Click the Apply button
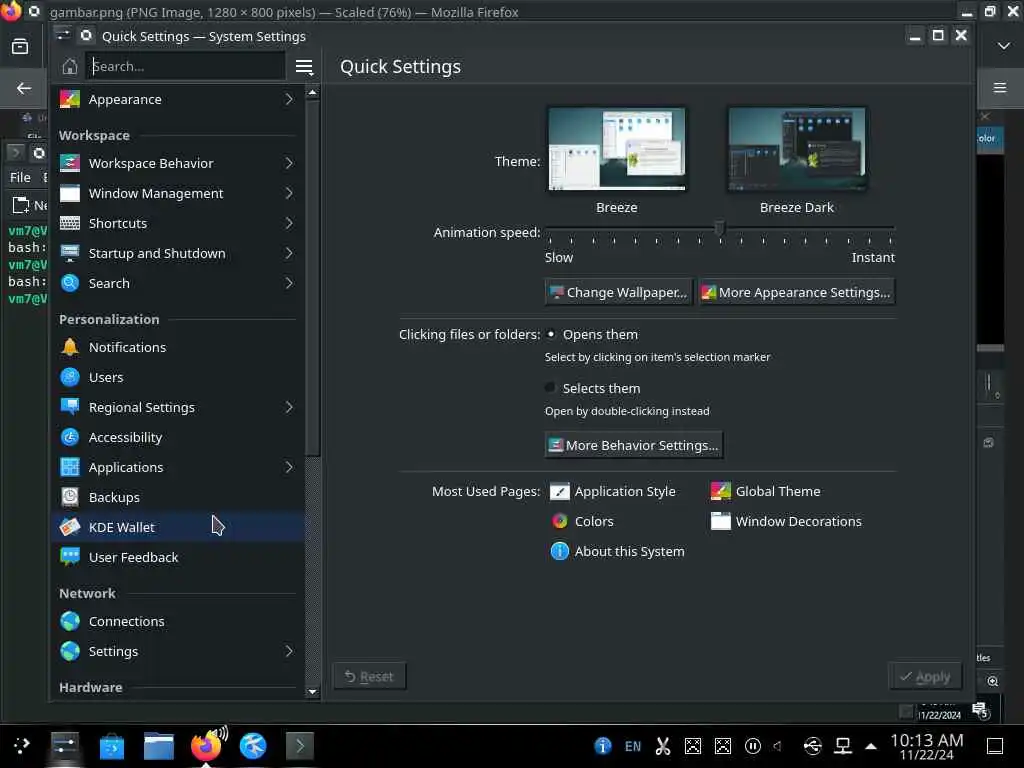 click(x=925, y=677)
